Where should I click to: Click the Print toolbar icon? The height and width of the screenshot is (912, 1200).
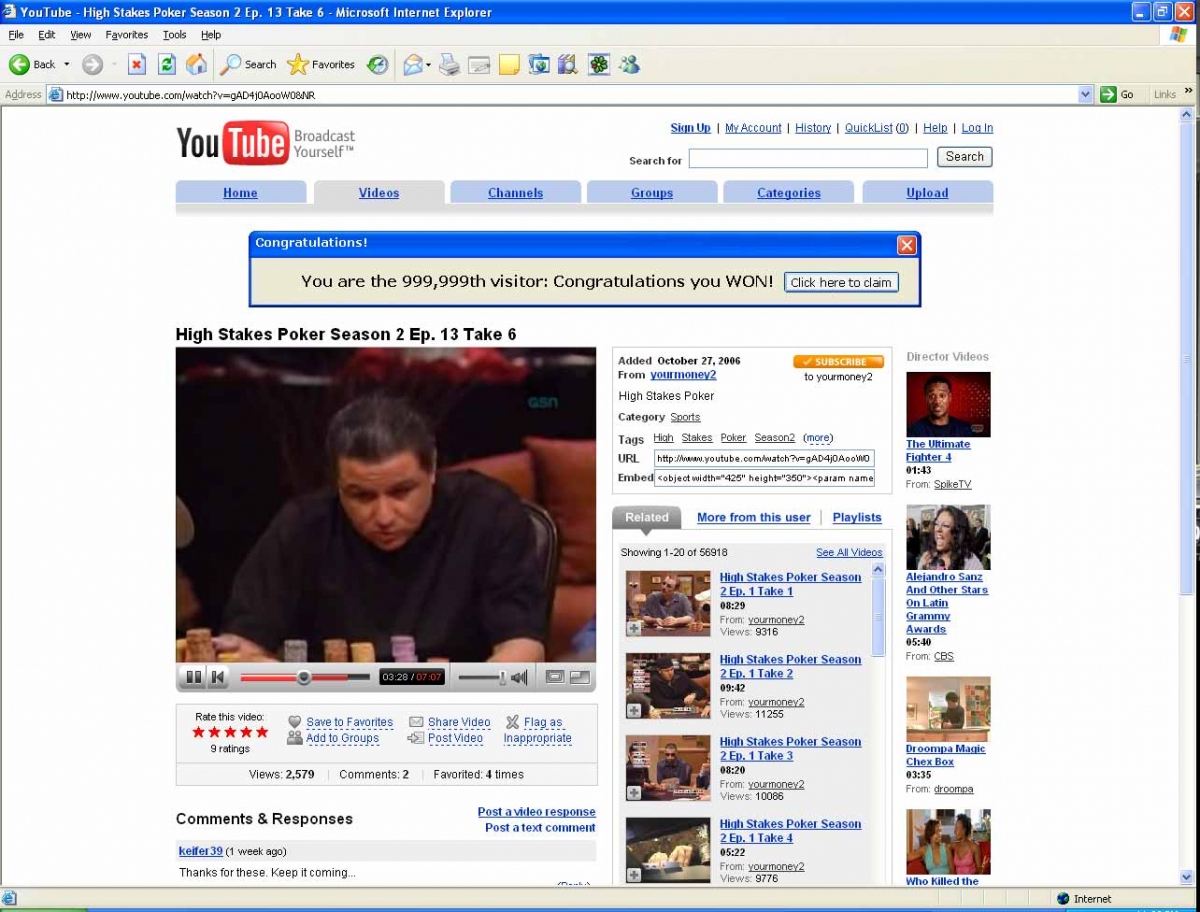tap(449, 64)
